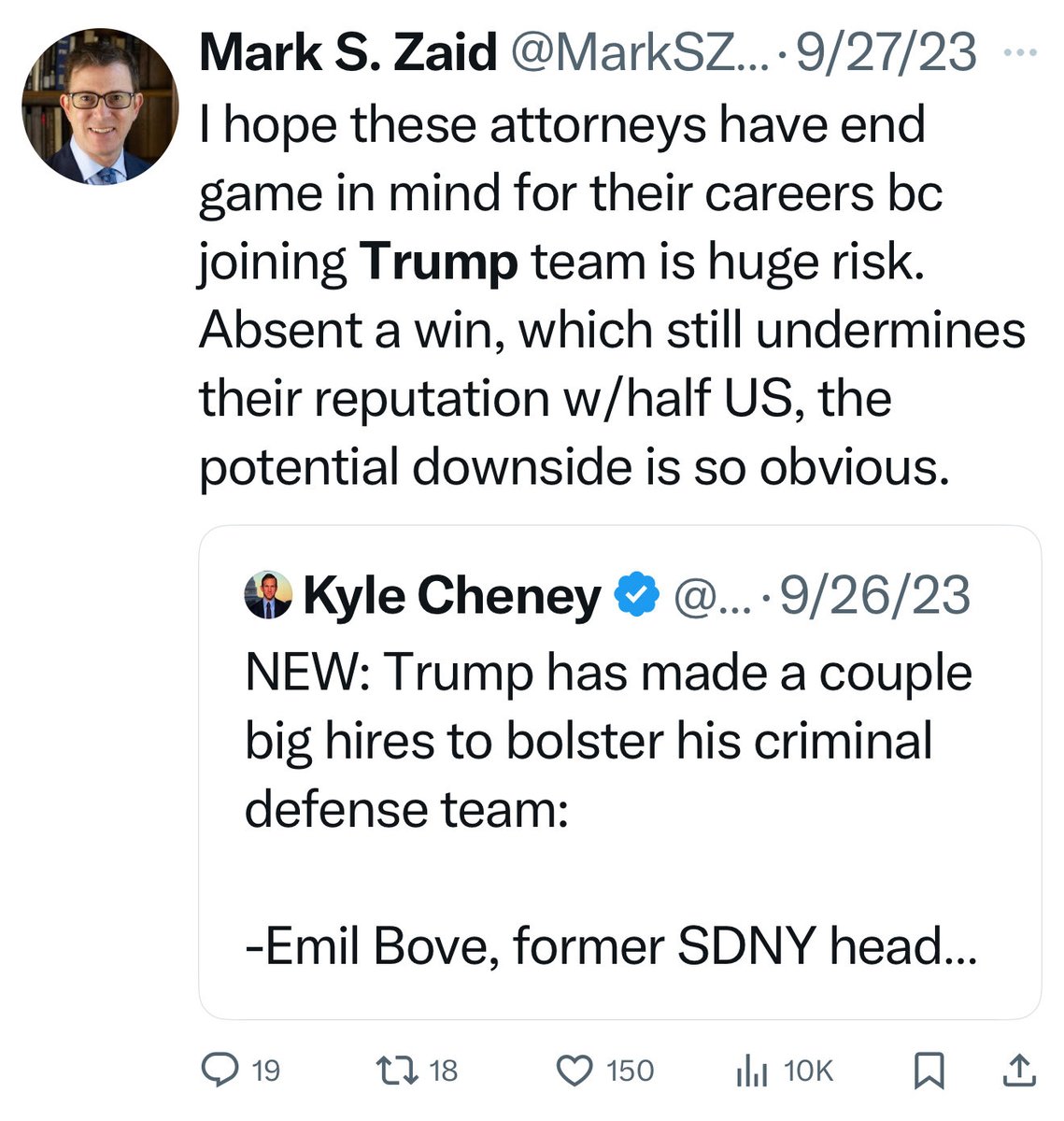Open the Mark S. Zaid display name
Image resolution: width=1064 pixels, height=1121 pixels.
(x=348, y=52)
